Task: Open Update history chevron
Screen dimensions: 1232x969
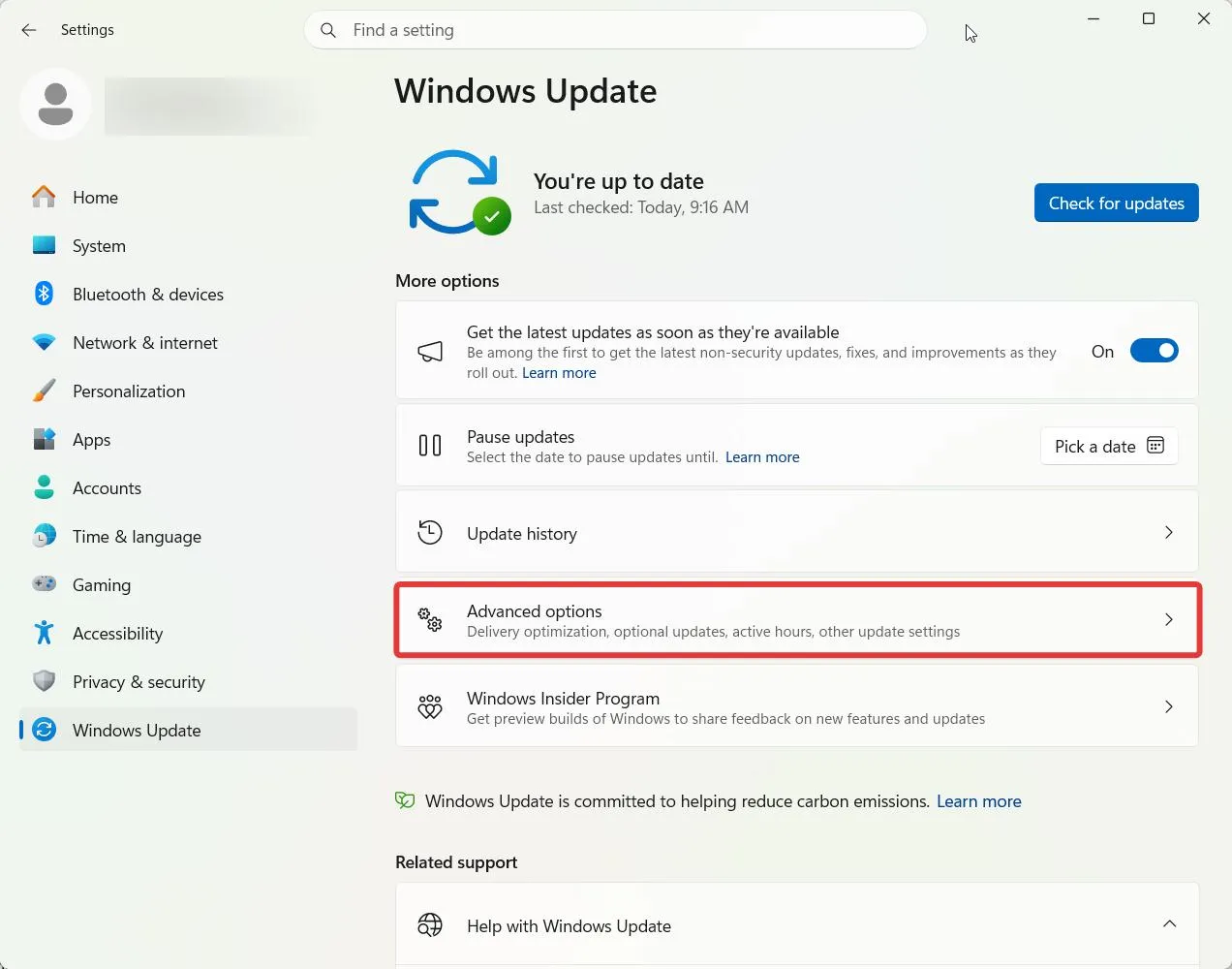Action: tap(1169, 532)
